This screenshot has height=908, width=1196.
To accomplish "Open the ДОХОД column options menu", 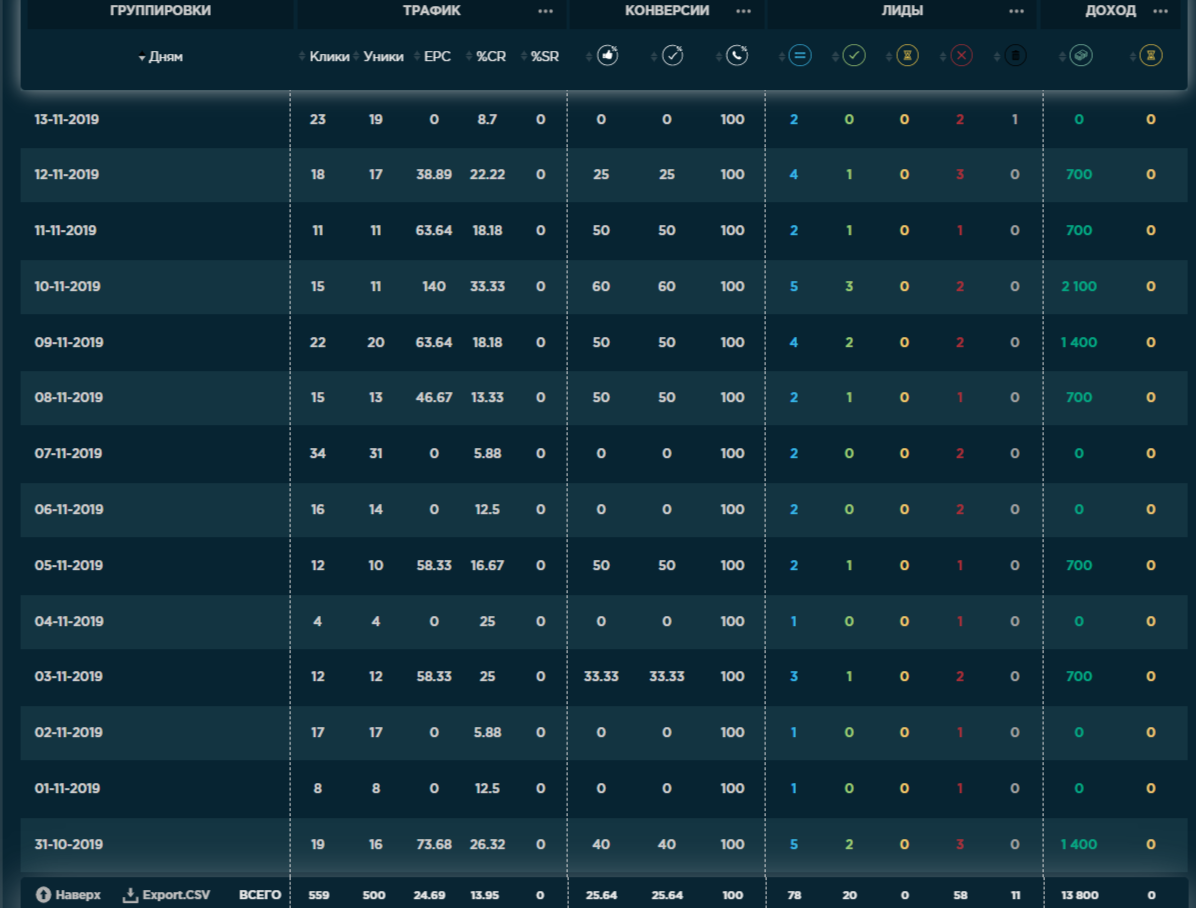I will click(x=1161, y=11).
